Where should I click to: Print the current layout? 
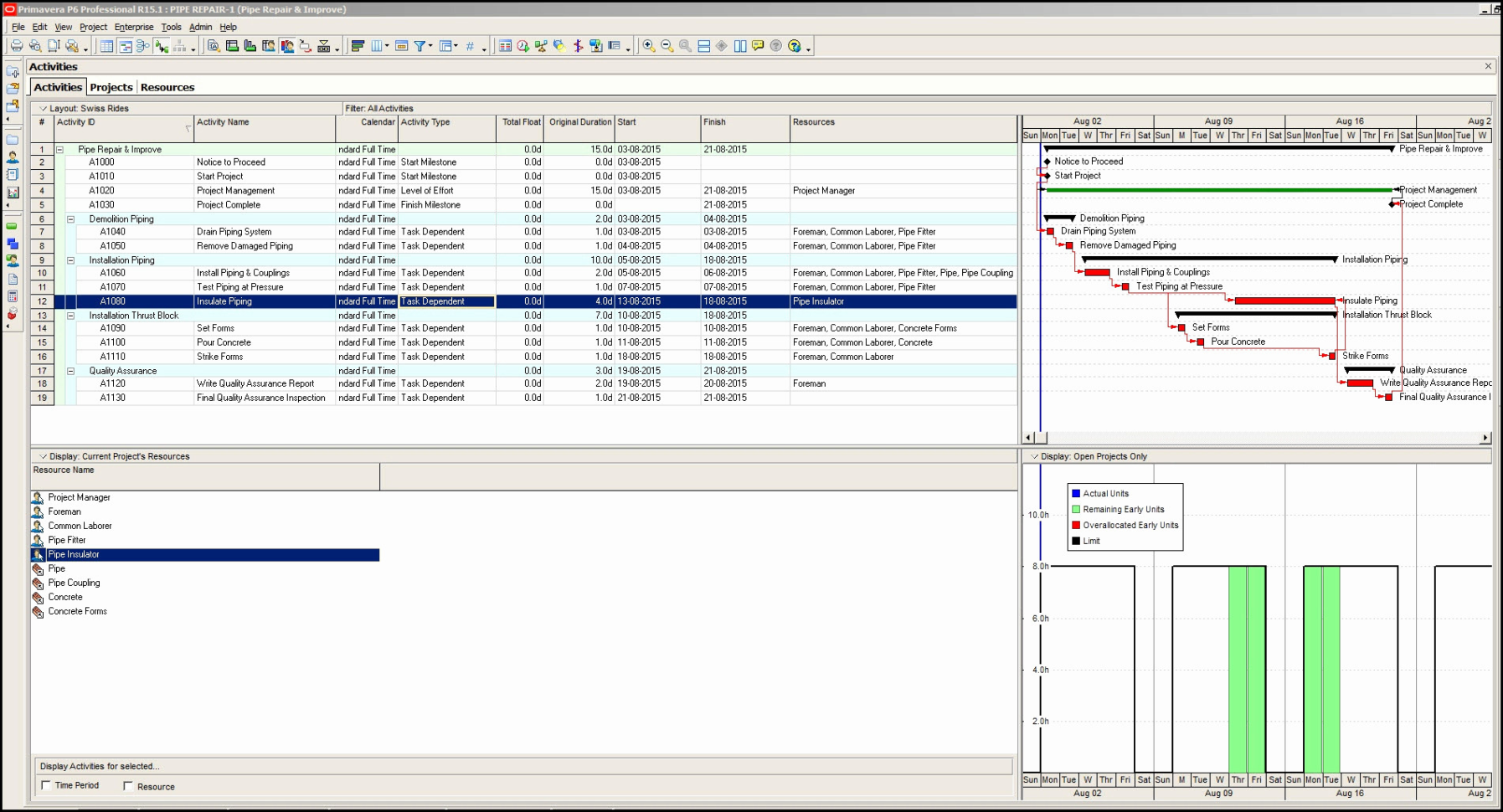click(x=16, y=46)
